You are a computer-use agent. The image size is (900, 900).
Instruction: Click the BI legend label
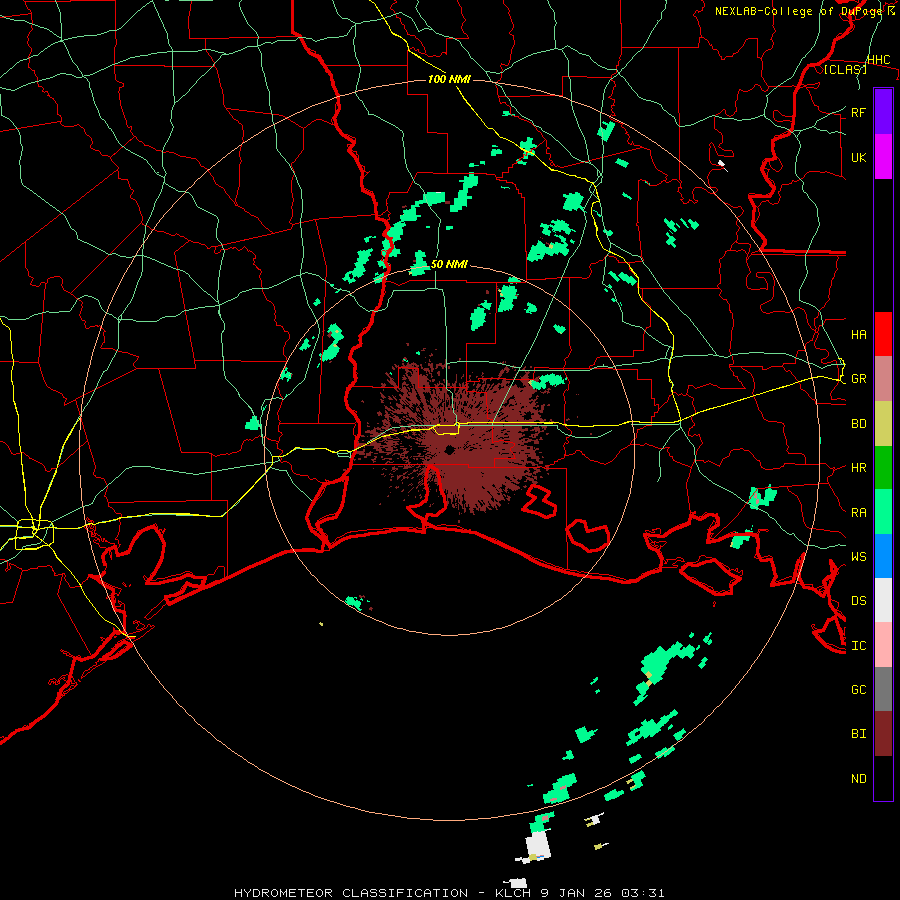click(859, 734)
